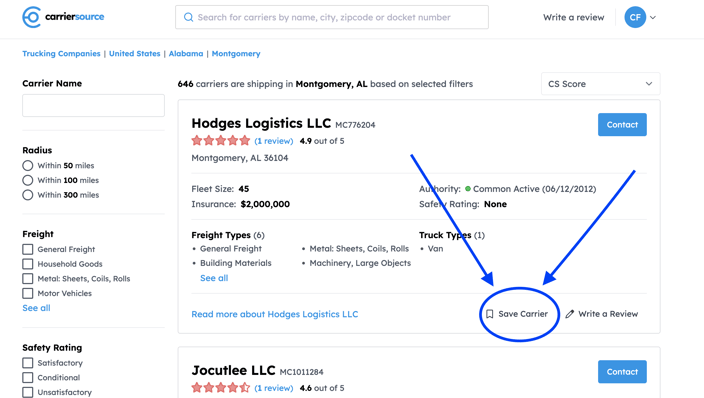704x398 pixels.
Task: Click Jocutlee LLC star rating
Action: coord(220,388)
